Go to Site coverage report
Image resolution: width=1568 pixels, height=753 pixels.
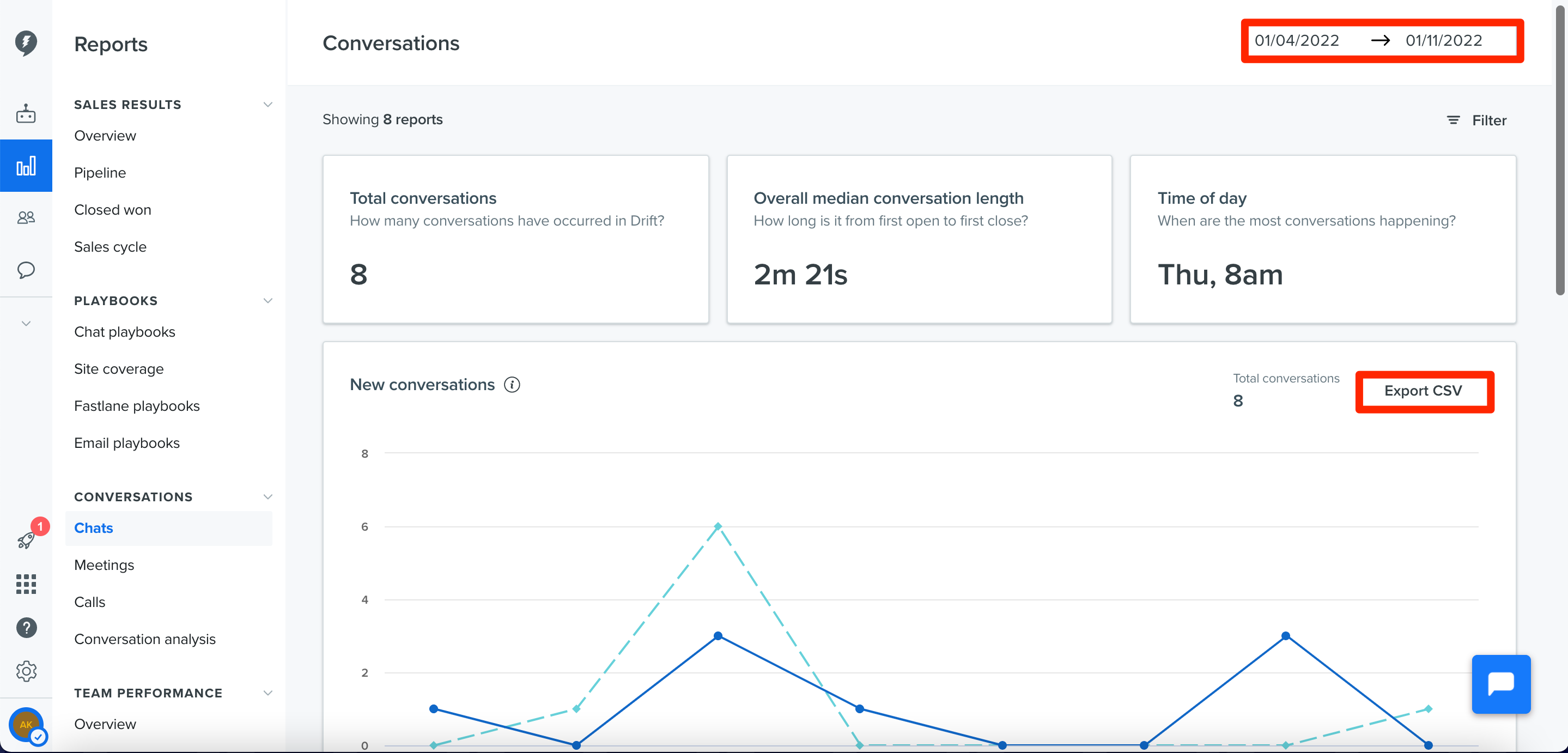tap(119, 369)
